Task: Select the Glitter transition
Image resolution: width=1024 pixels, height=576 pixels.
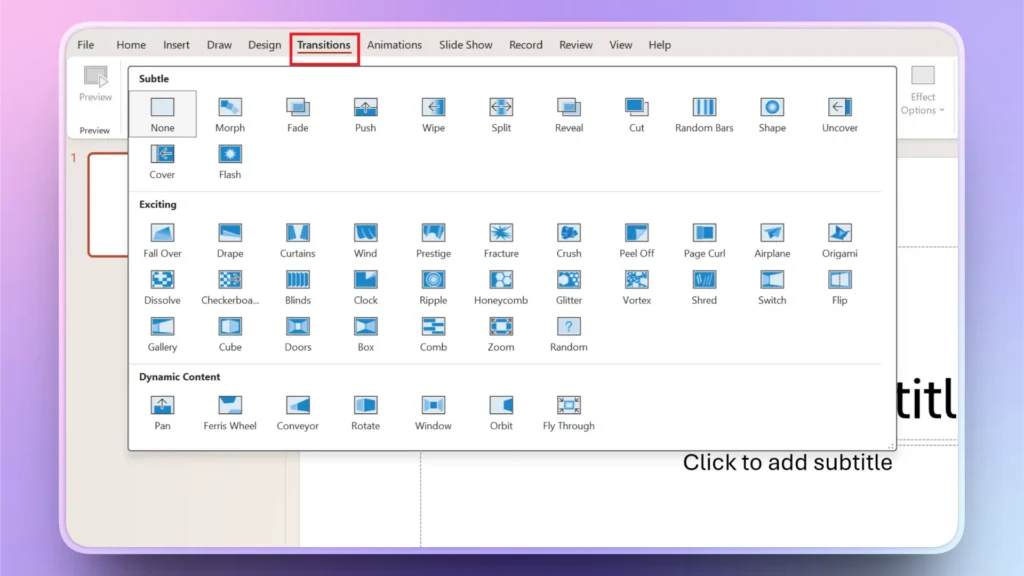Action: coord(569,287)
